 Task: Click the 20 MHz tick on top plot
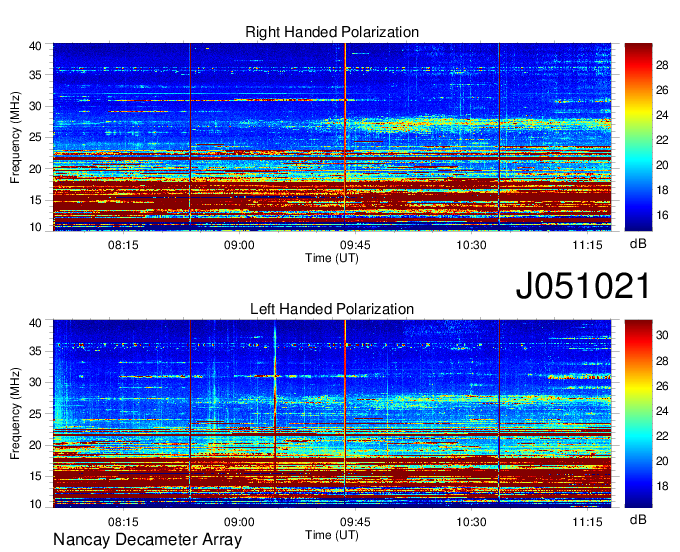[36, 169]
